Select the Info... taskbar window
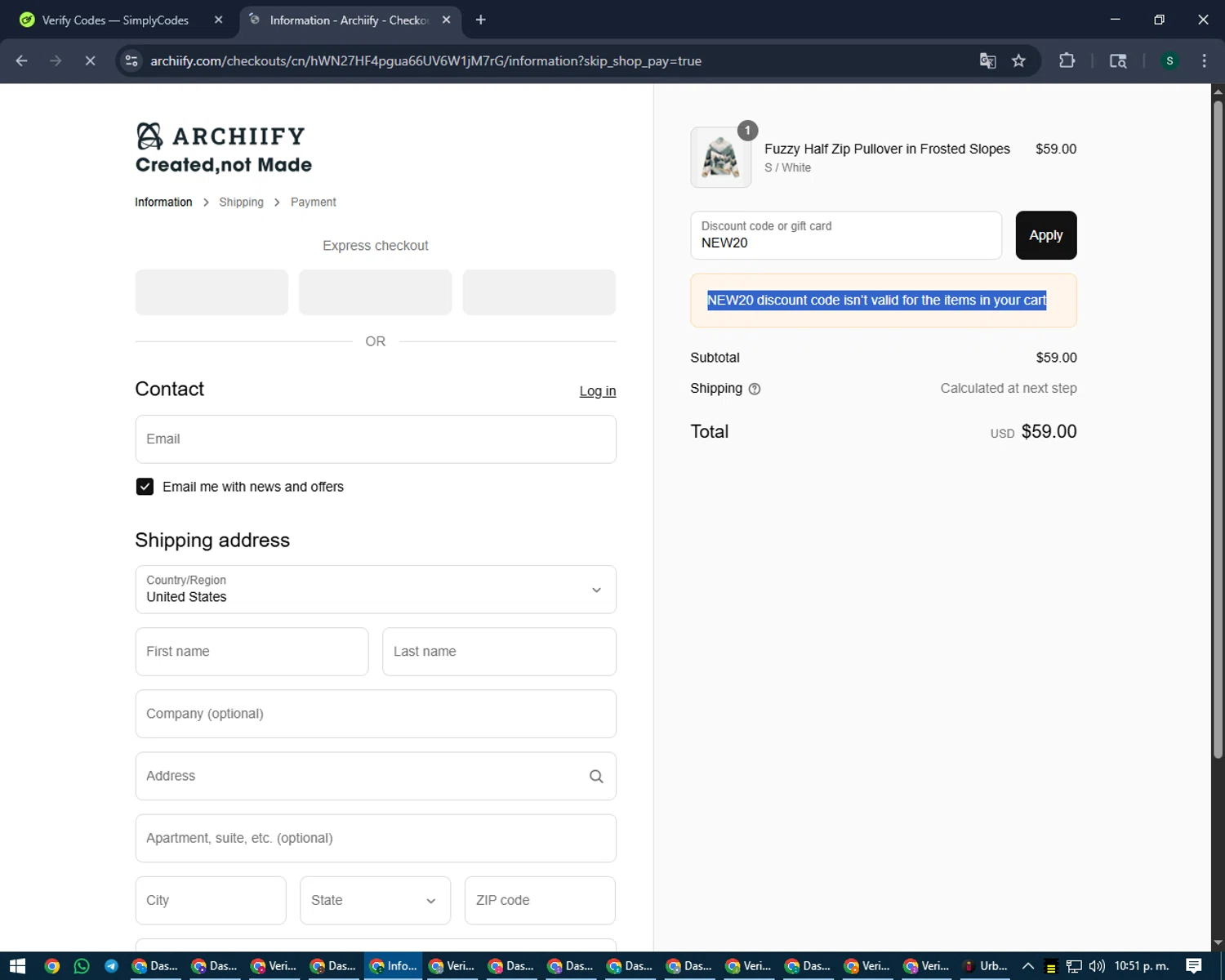This screenshot has height=980, width=1225. point(394,966)
